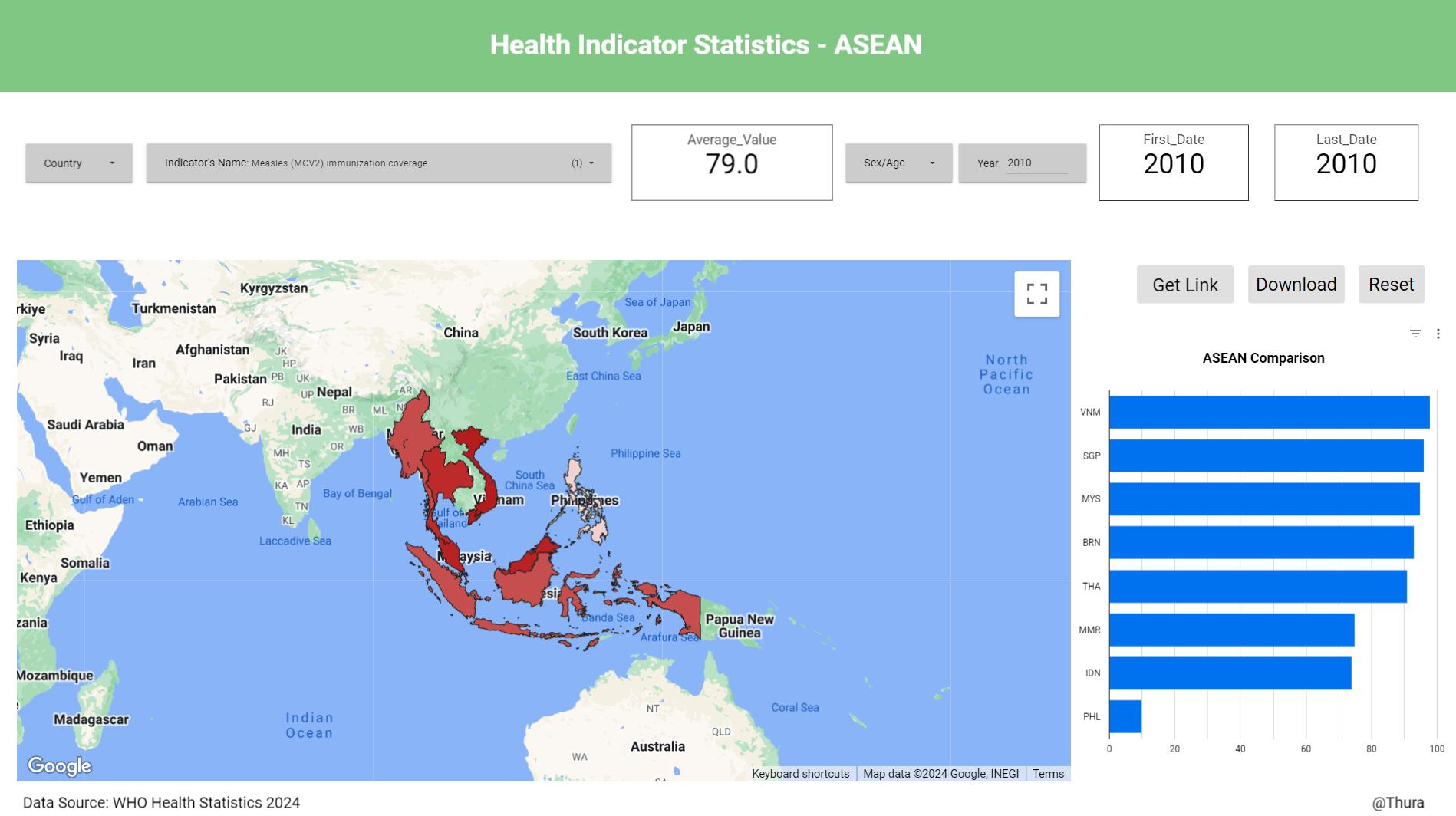Select the THA bar in chart
The width and height of the screenshot is (1456, 816).
click(x=1258, y=586)
